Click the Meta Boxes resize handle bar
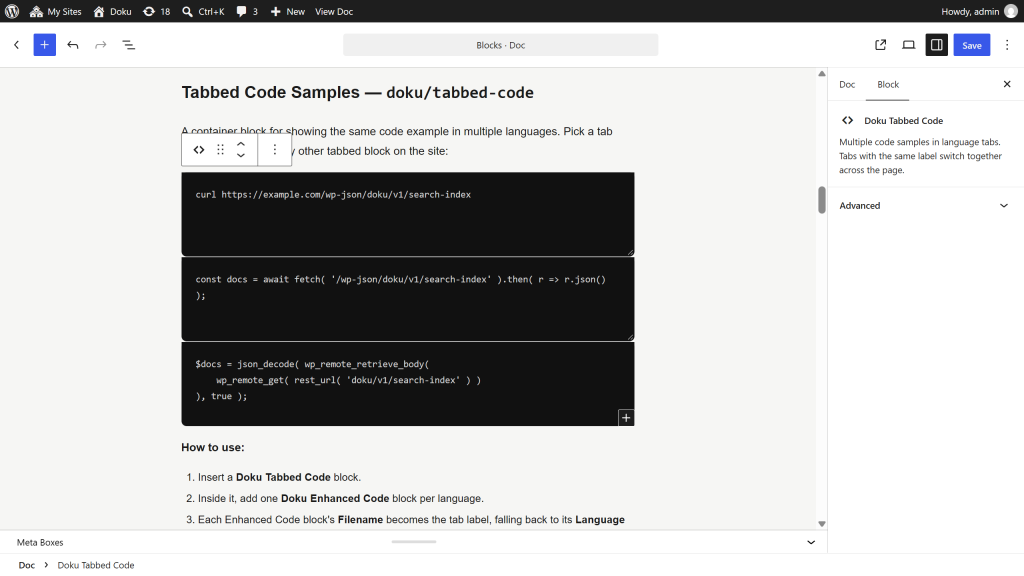This screenshot has width=1024, height=576. tap(413, 541)
